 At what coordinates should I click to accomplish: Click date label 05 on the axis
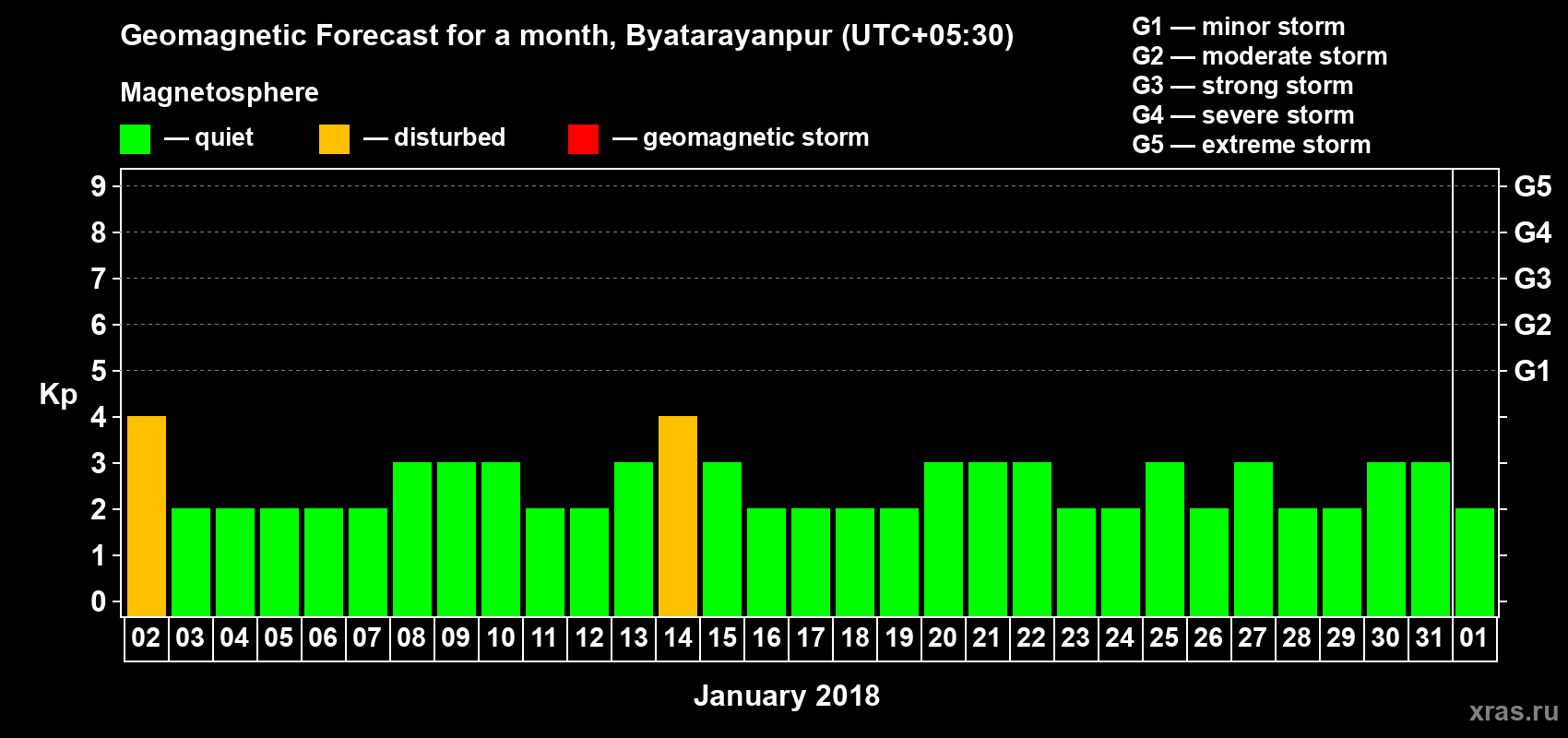[279, 637]
